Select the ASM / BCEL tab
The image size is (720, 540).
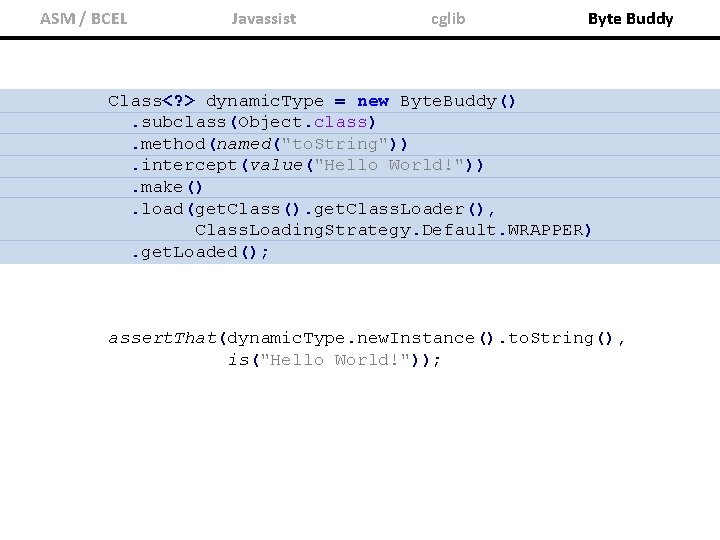[x=84, y=19]
